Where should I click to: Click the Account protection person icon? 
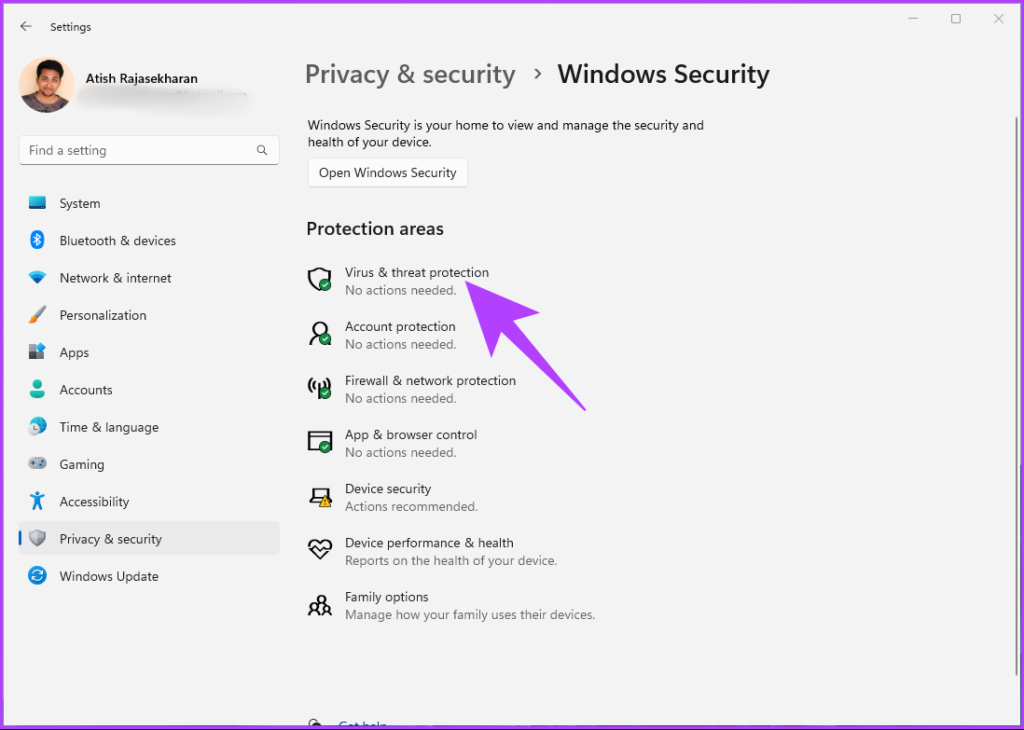pos(319,334)
